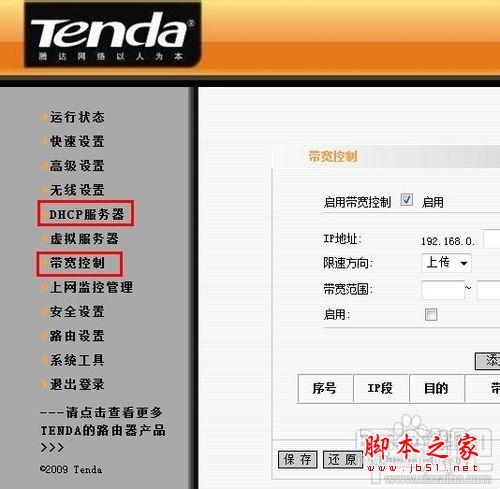Open the more TENDA router products link
The image size is (500, 489).
tap(103, 430)
